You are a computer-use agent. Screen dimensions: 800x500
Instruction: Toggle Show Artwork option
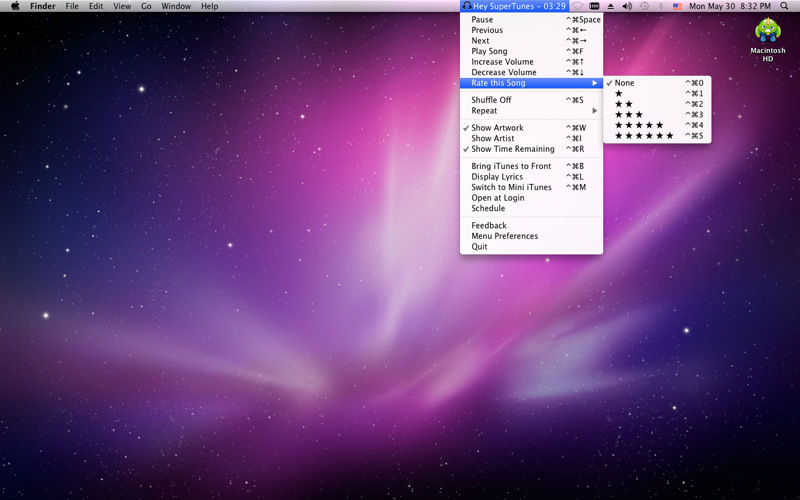[x=531, y=128]
